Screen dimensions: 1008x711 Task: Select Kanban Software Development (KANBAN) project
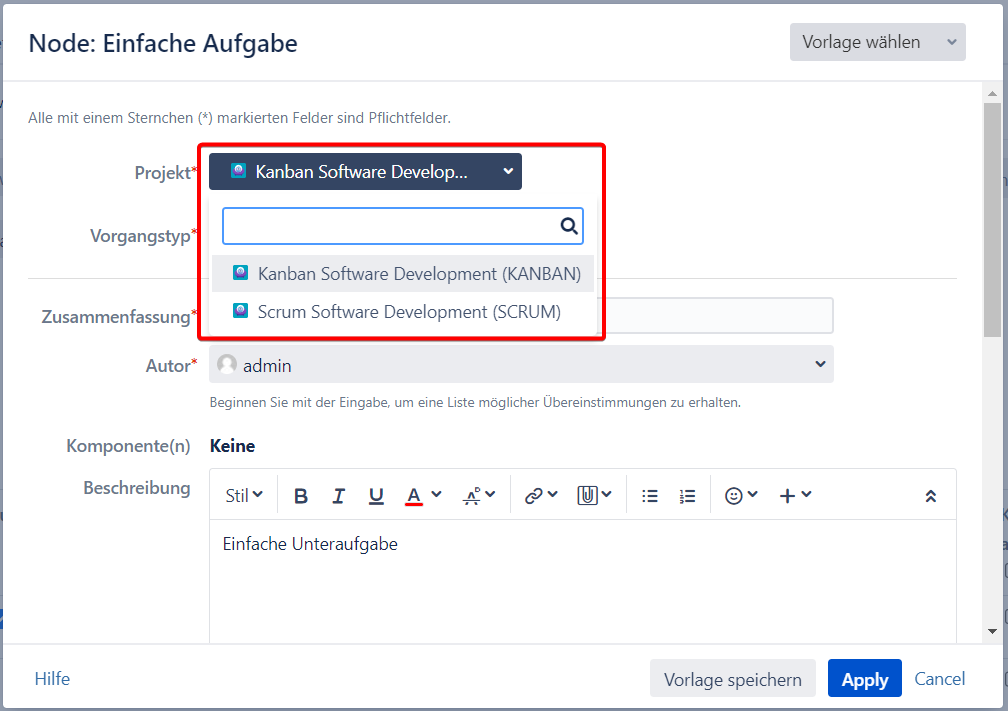coord(403,273)
